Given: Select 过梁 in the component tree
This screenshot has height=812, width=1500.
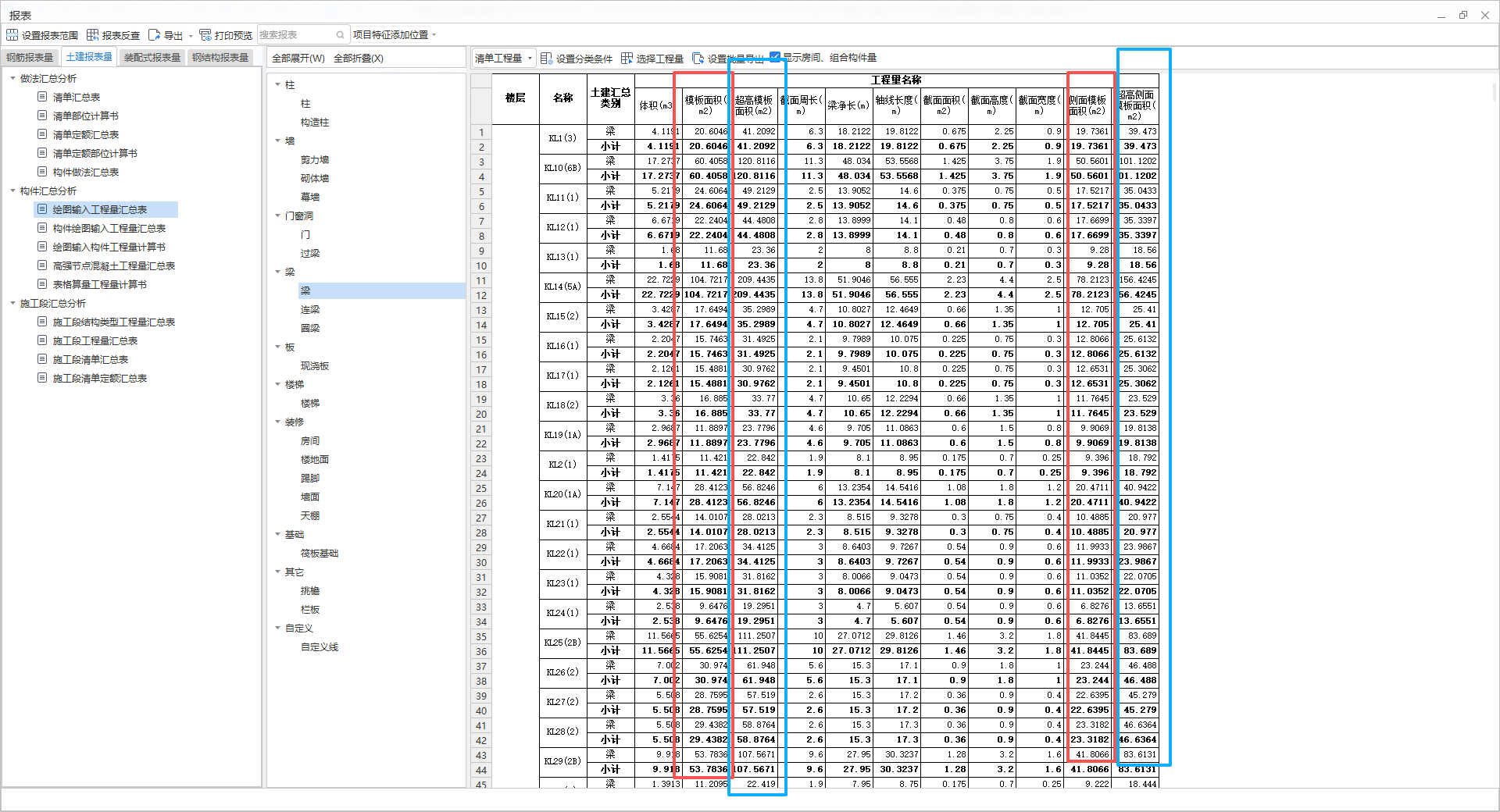Looking at the screenshot, I should pos(310,253).
